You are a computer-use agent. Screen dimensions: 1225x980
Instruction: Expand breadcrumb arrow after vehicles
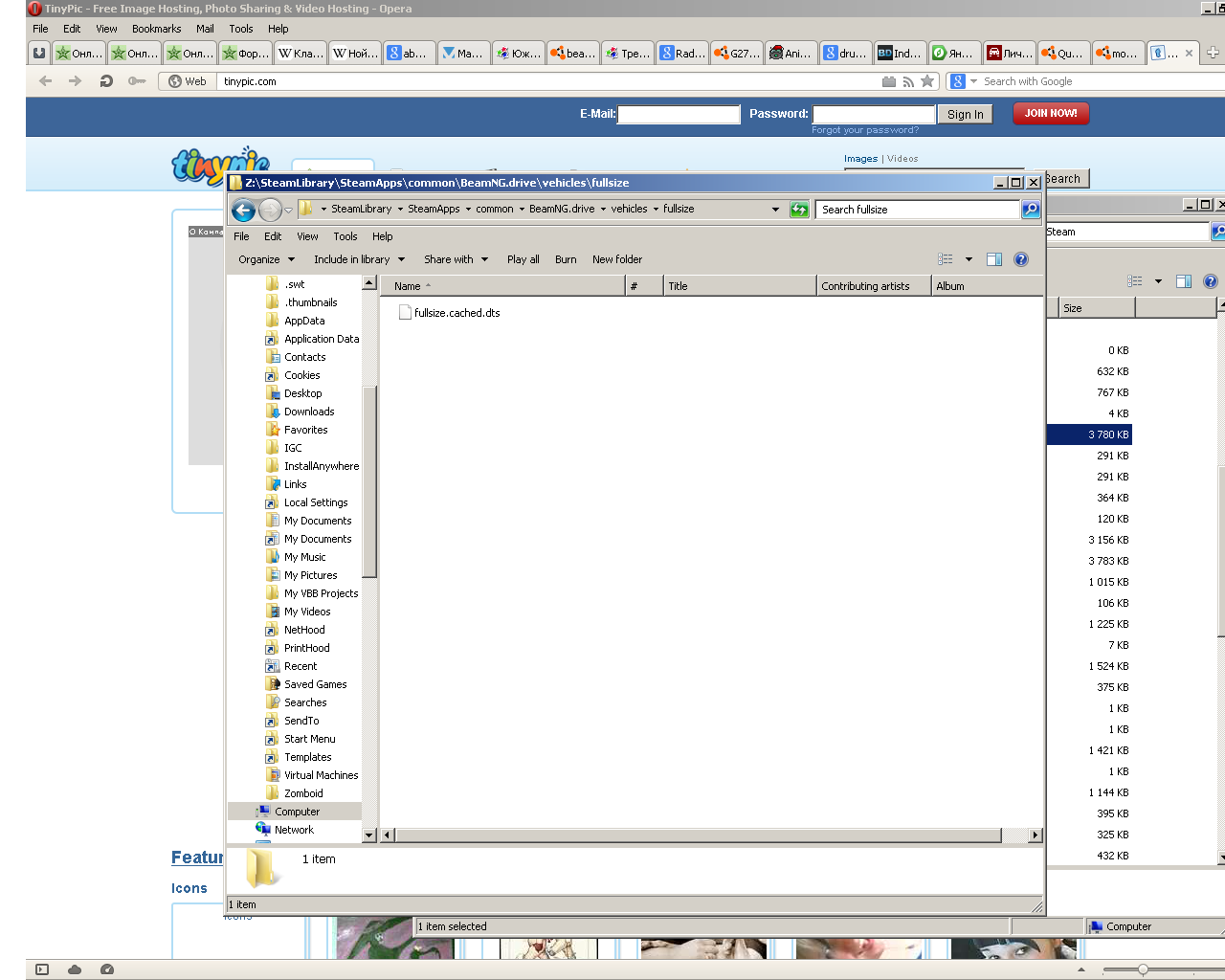pos(656,210)
